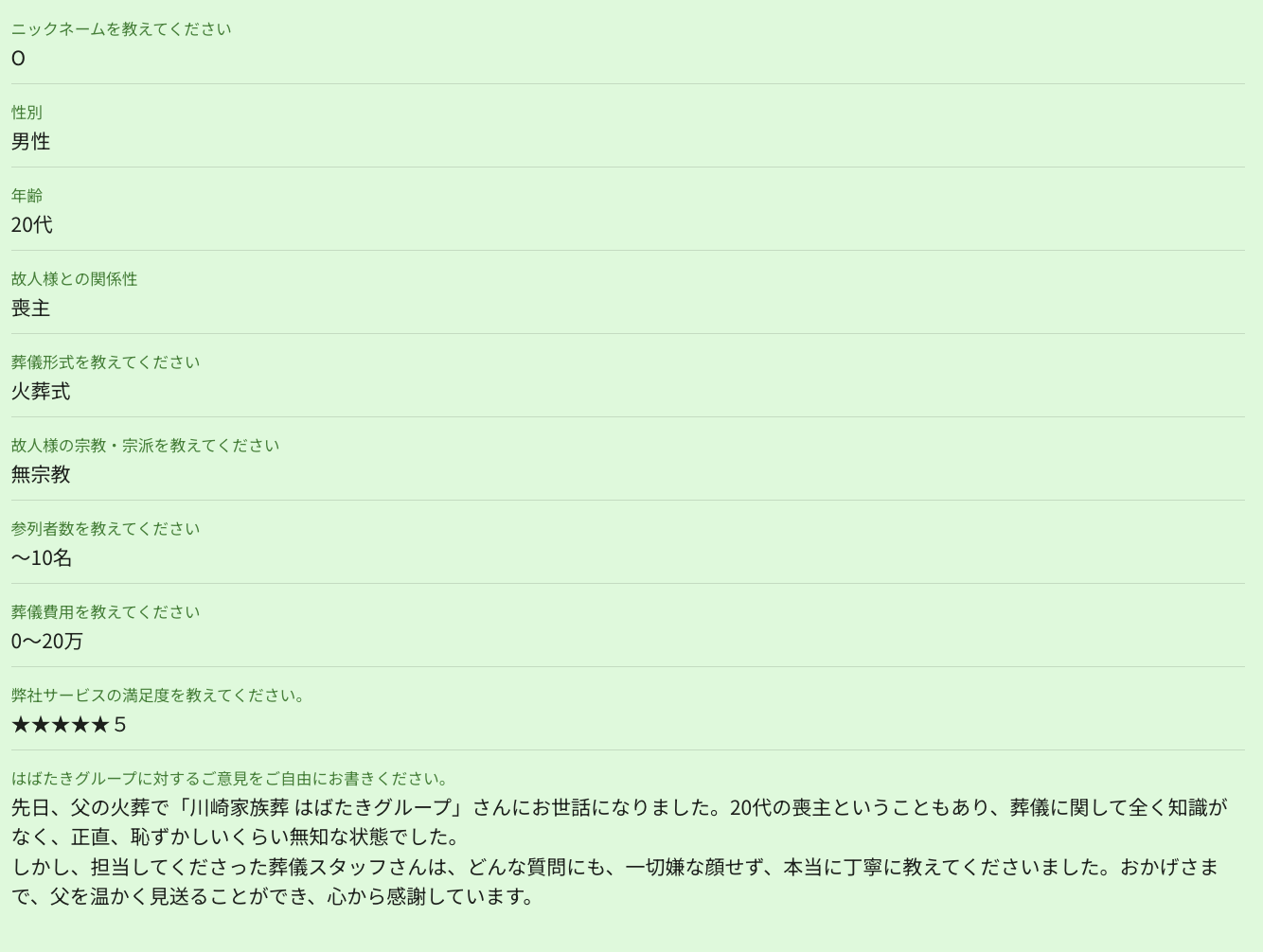Click the 葬儀費用を教えてください label
Screen dimensions: 1263x952
(105, 612)
